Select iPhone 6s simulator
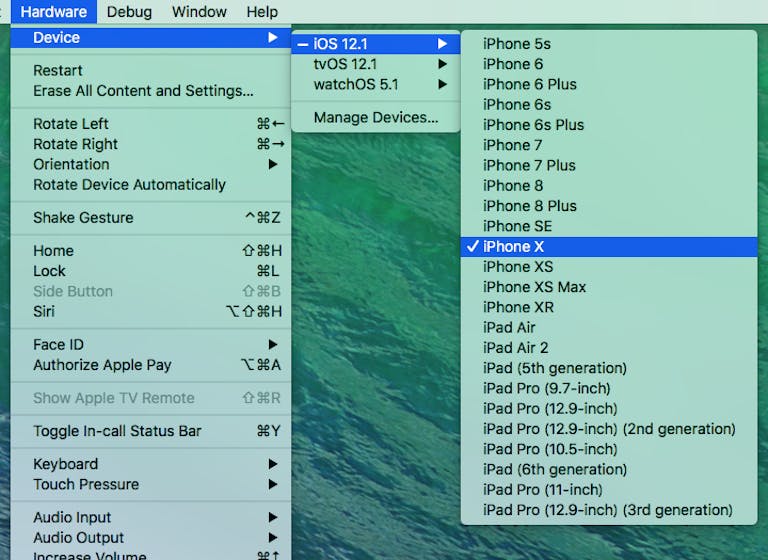The height and width of the screenshot is (560, 768). 609,105
